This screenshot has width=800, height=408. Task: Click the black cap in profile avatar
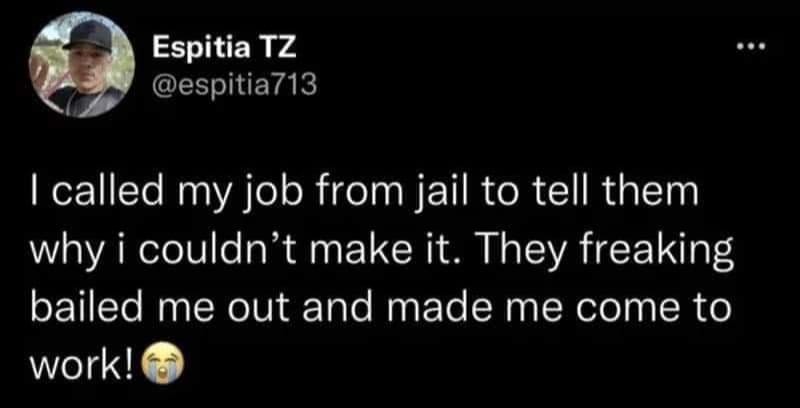[x=88, y=36]
